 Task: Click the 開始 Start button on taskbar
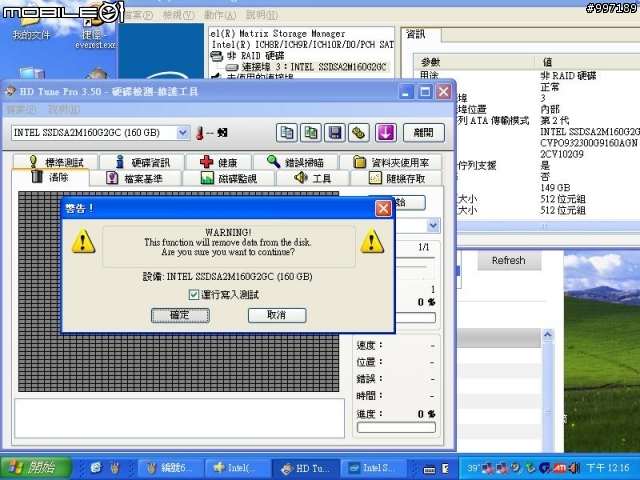[x=36, y=467]
